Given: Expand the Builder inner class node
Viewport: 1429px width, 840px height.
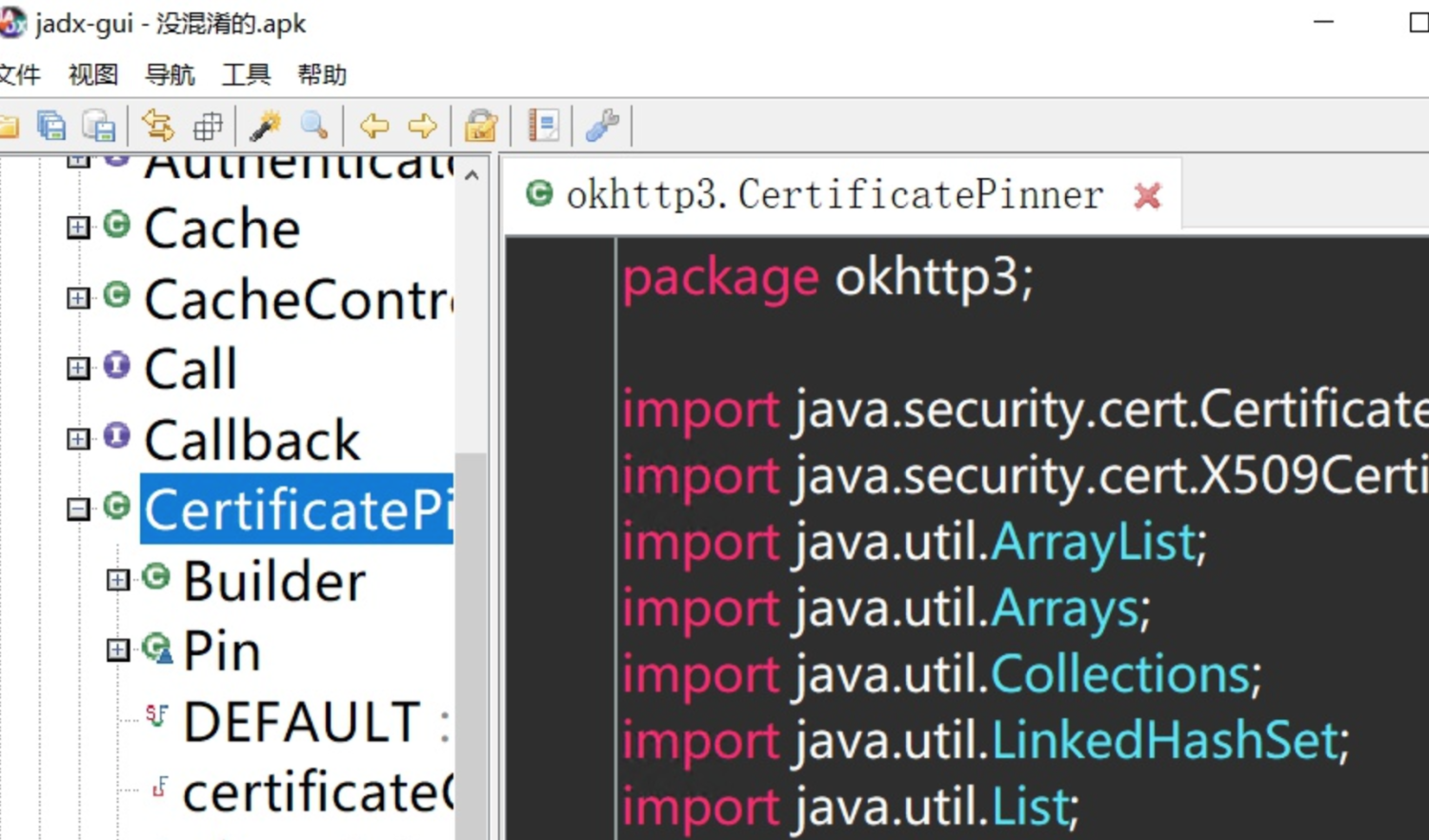Looking at the screenshot, I should click(118, 579).
